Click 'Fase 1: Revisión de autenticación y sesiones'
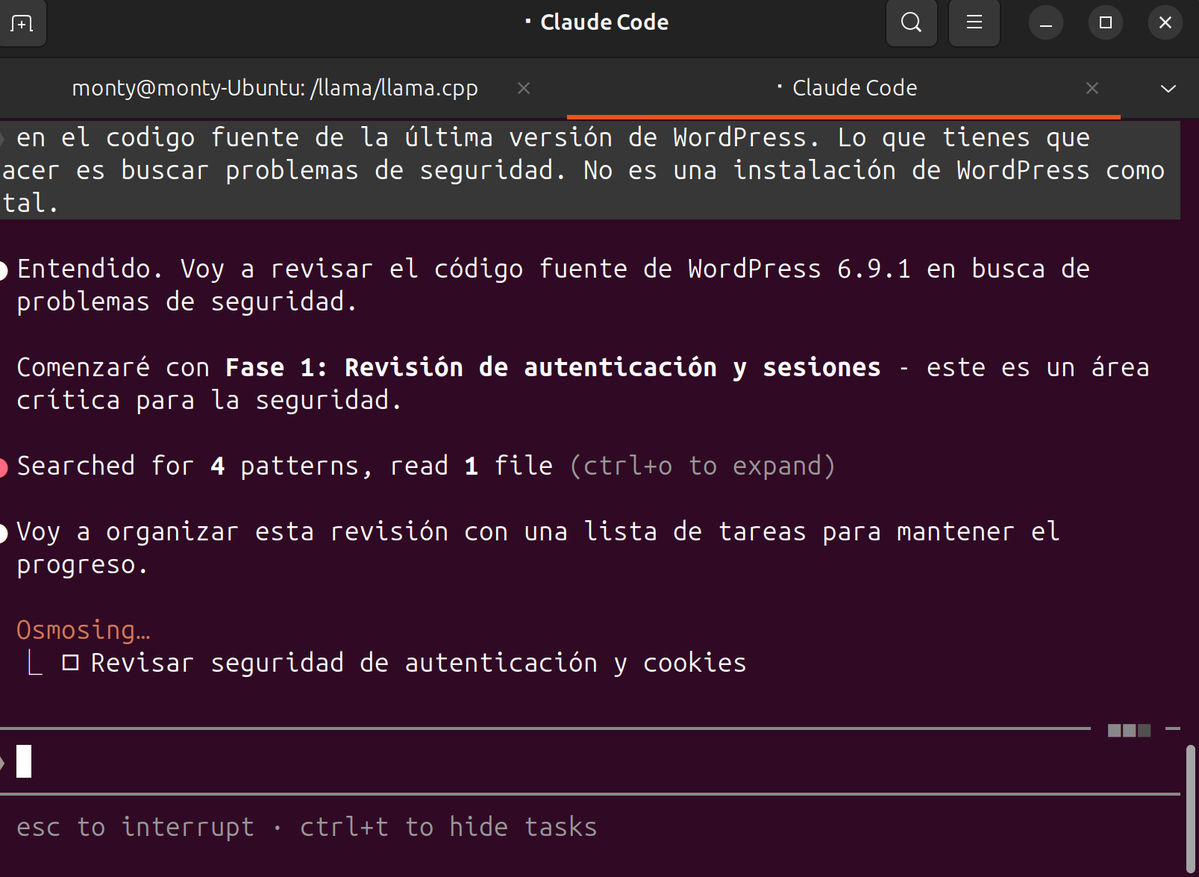1199x877 pixels. (553, 367)
